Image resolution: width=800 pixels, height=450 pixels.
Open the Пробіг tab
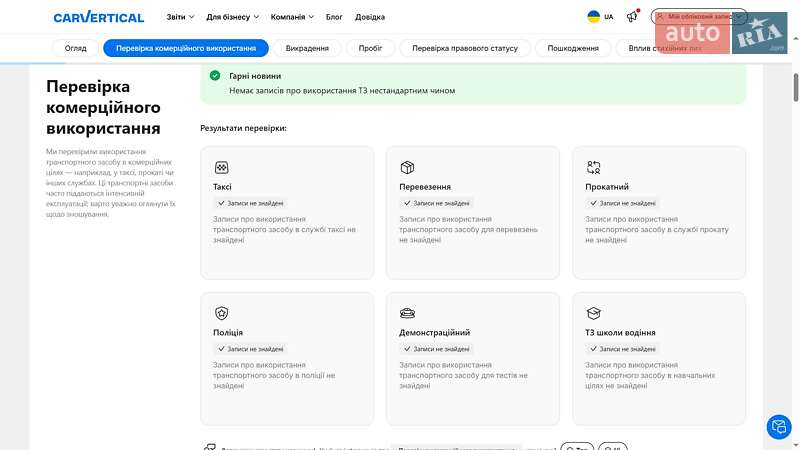(x=370, y=48)
